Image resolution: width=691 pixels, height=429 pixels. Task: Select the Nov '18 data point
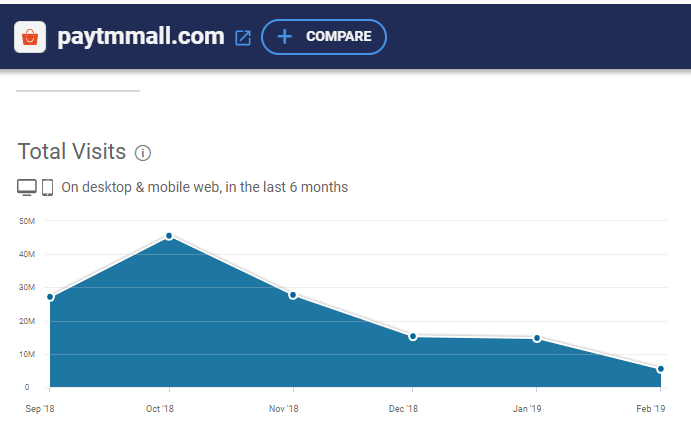tap(293, 295)
